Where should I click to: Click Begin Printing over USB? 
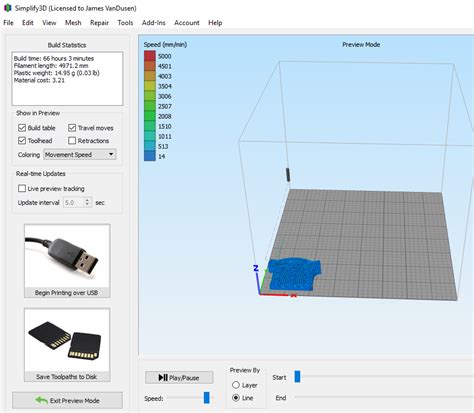click(x=67, y=261)
